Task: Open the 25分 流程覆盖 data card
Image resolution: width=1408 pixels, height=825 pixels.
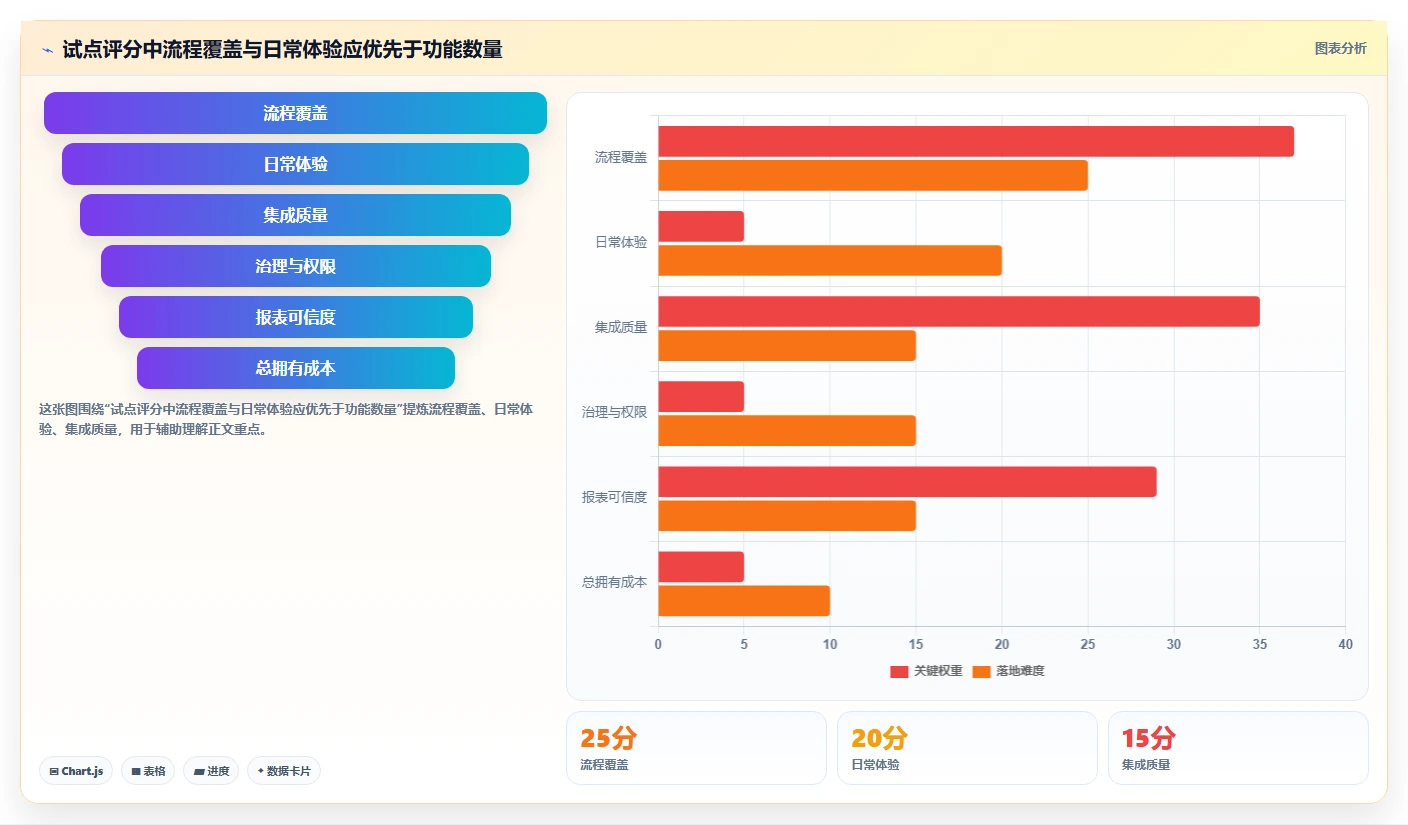Action: 696,748
